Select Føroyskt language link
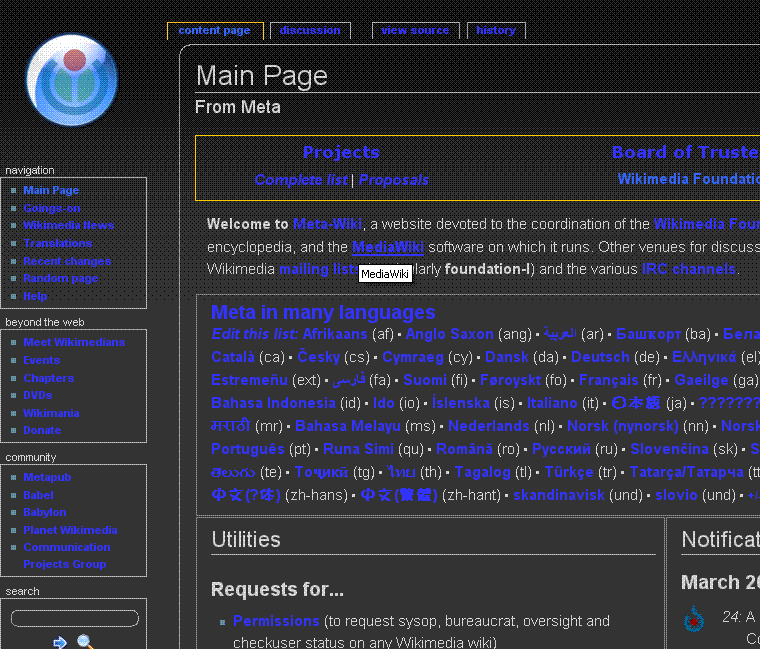This screenshot has height=649, width=760. (x=510, y=380)
